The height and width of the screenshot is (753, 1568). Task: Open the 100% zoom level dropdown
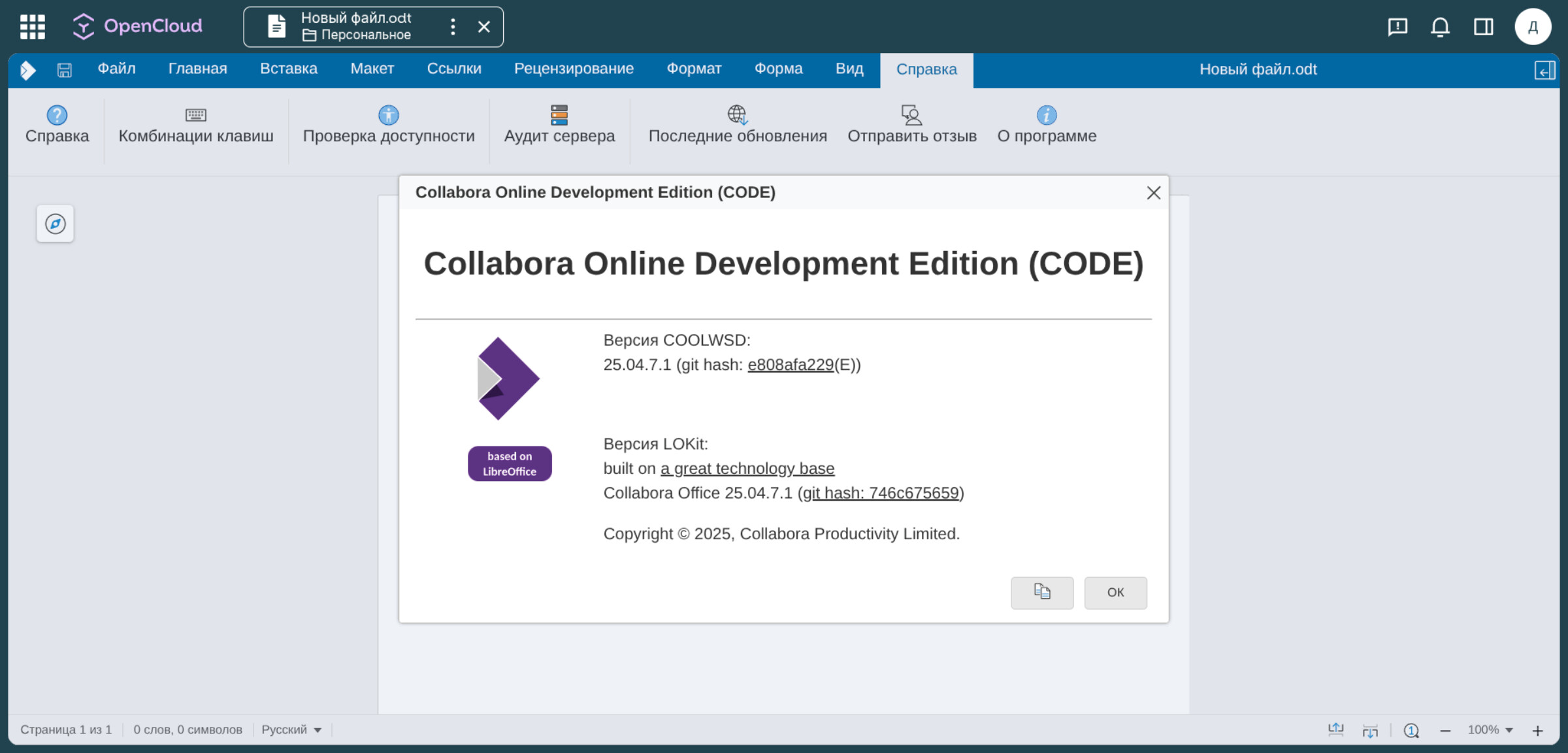click(x=1490, y=730)
